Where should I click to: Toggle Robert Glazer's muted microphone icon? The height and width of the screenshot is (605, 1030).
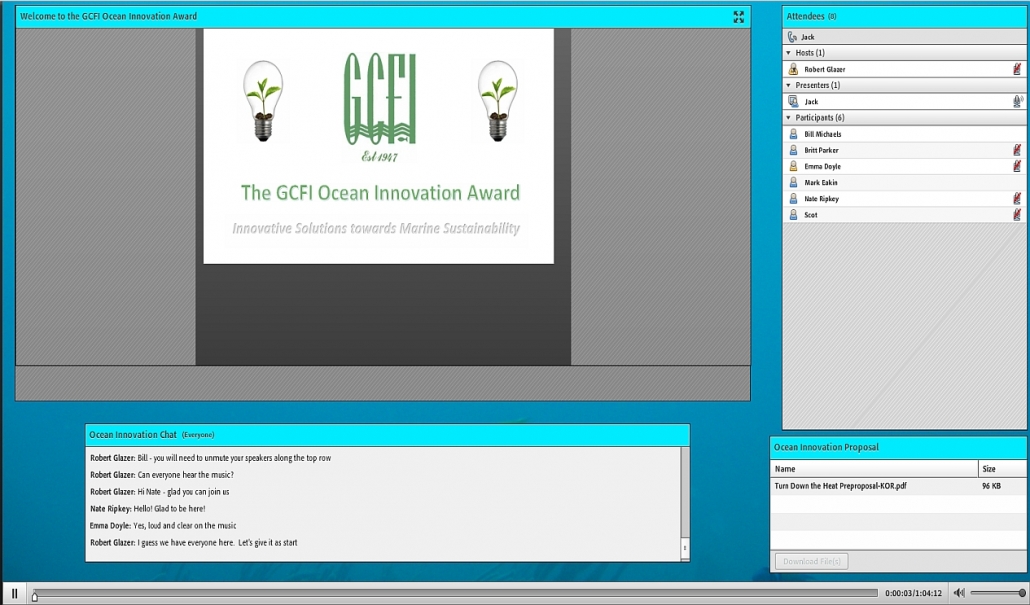click(1017, 69)
